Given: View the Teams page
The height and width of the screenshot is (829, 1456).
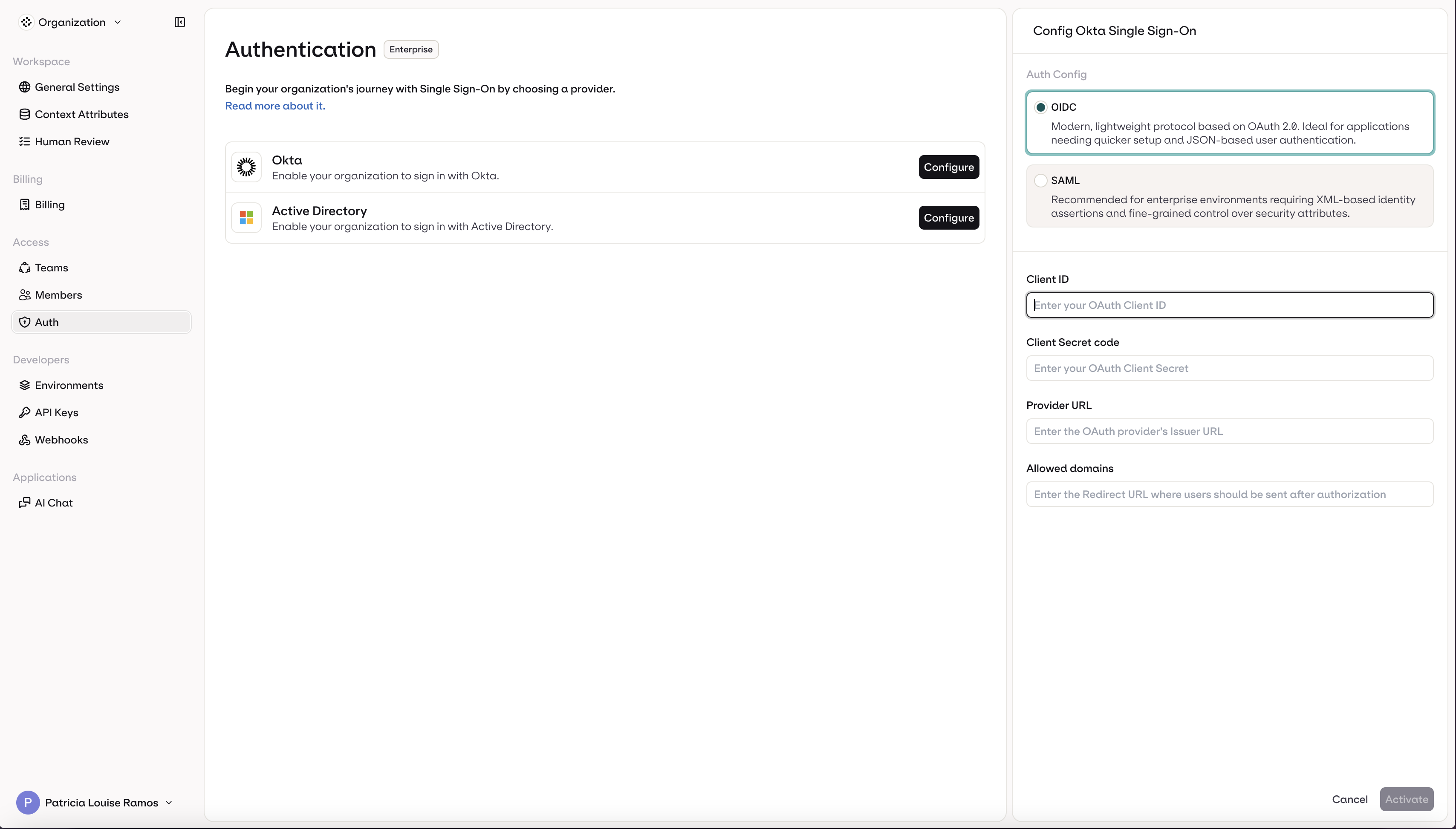Looking at the screenshot, I should click(51, 267).
